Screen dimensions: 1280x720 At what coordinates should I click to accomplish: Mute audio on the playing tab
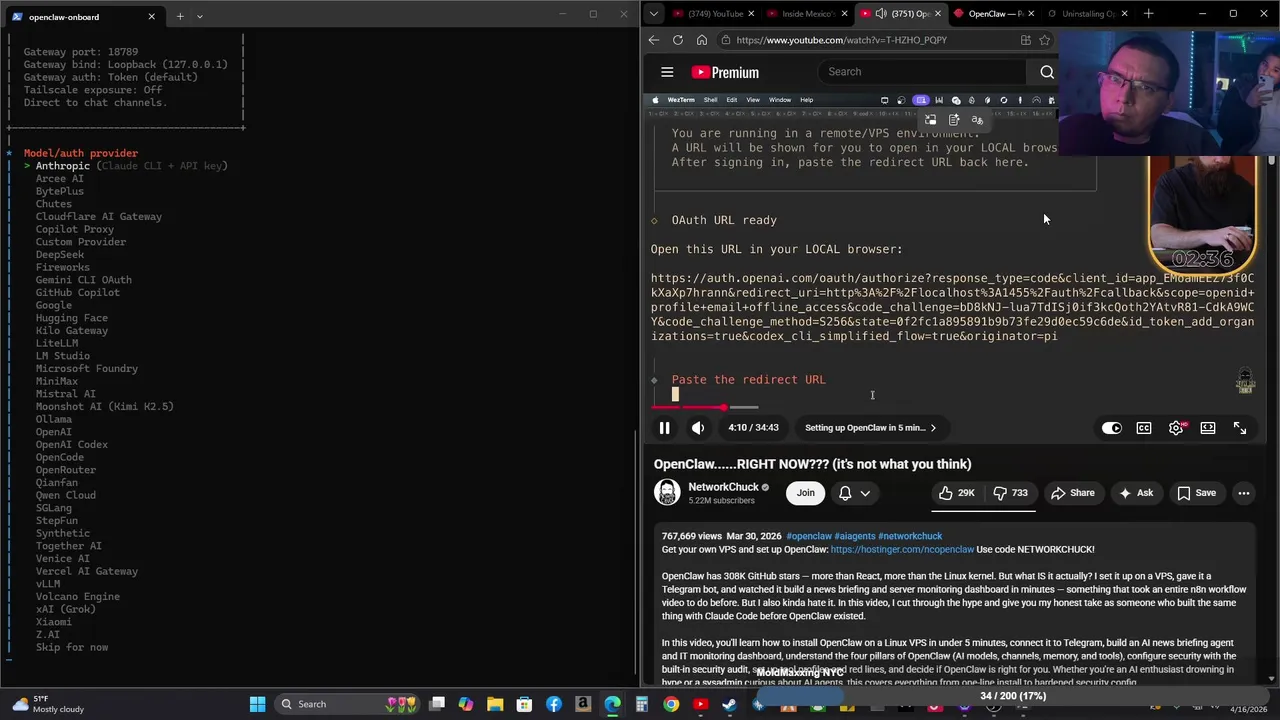(x=881, y=14)
